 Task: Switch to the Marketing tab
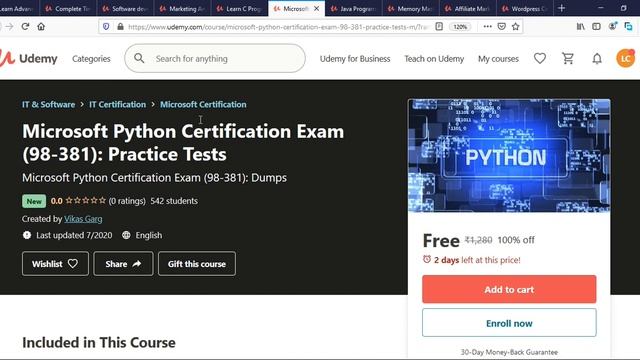point(182,8)
